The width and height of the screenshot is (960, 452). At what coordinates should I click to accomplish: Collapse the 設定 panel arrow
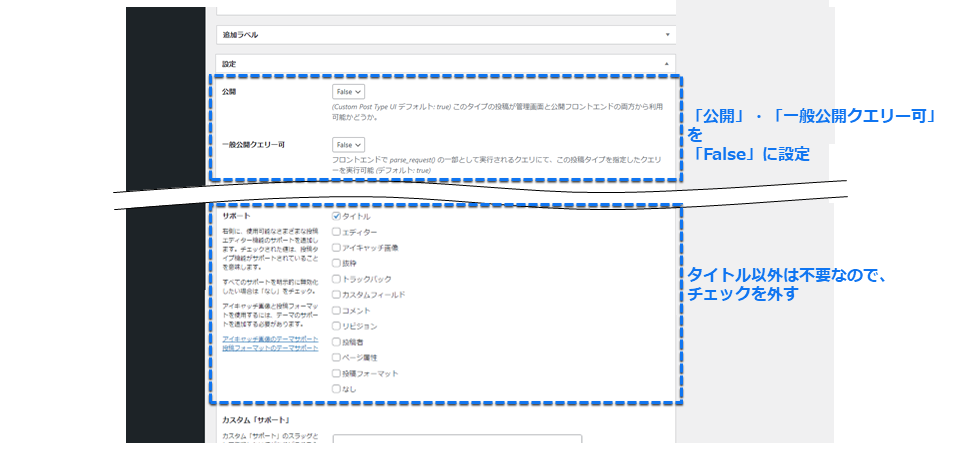coord(667,63)
